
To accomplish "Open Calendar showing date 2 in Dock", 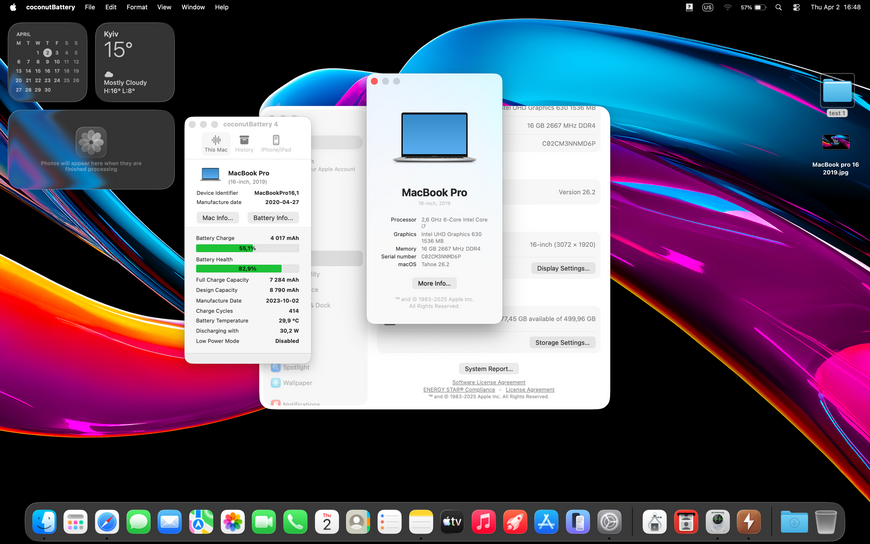I will 327,522.
